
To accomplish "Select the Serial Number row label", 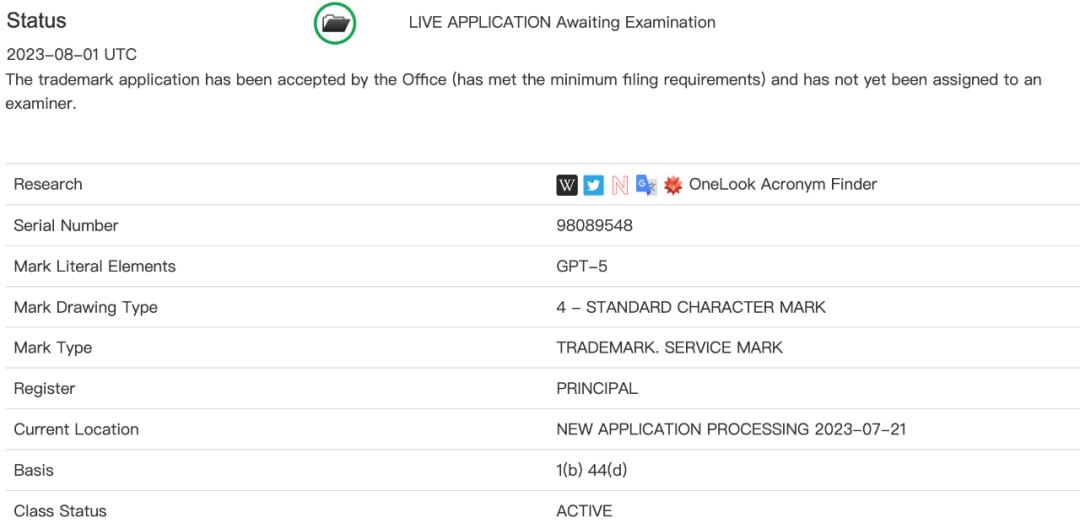I will pos(66,225).
